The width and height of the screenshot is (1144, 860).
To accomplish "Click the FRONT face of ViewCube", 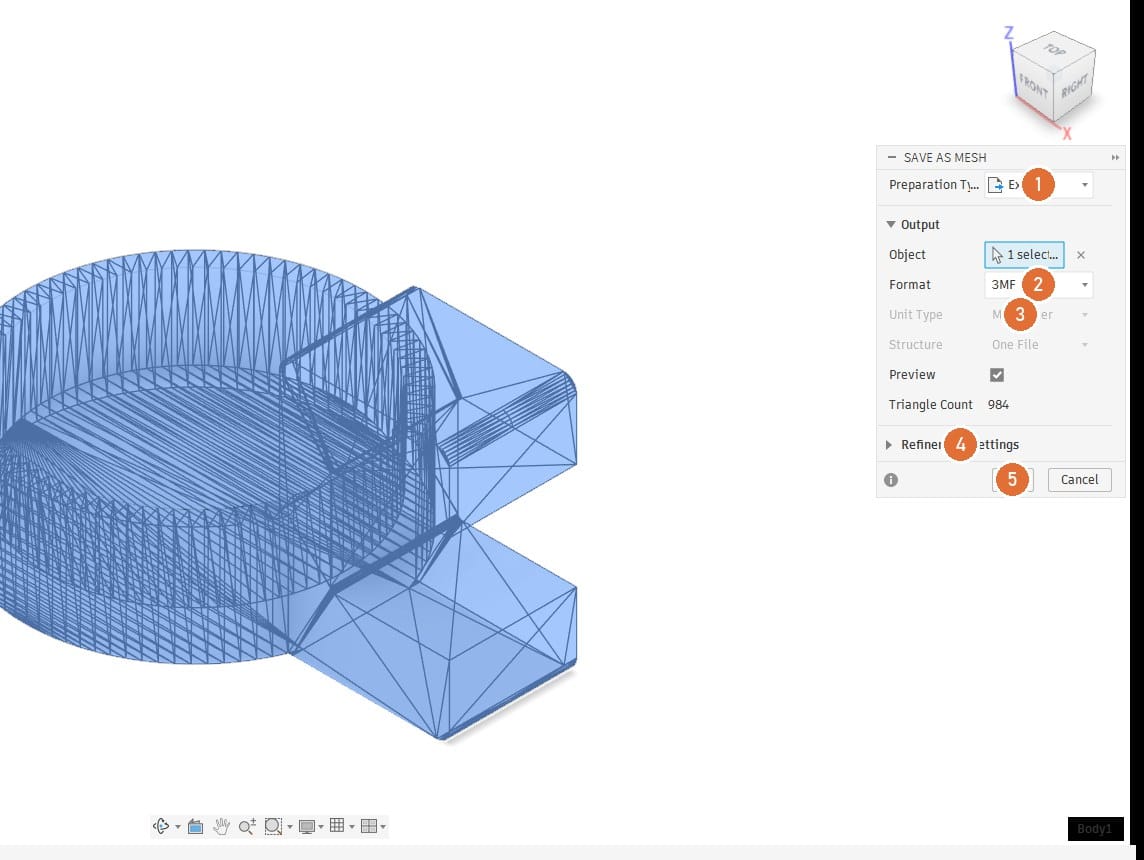I will point(1033,86).
